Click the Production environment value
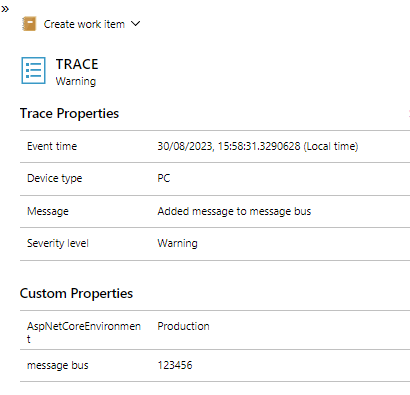This screenshot has width=410, height=395. pos(183,326)
